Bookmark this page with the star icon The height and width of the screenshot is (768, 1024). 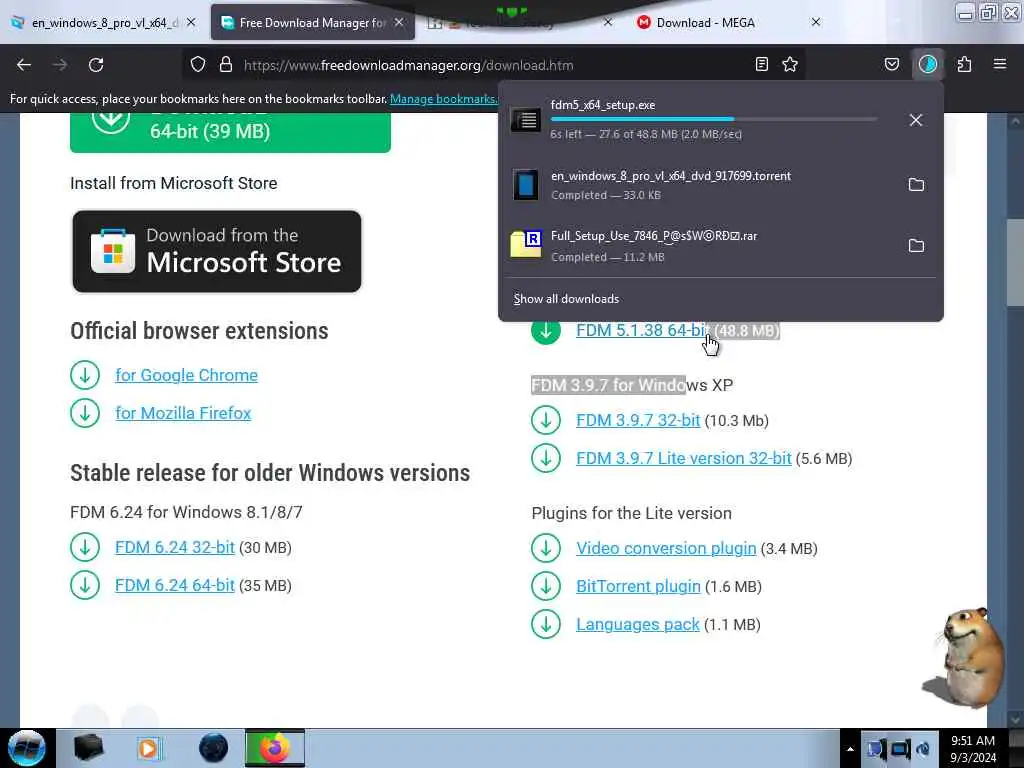[x=790, y=64]
